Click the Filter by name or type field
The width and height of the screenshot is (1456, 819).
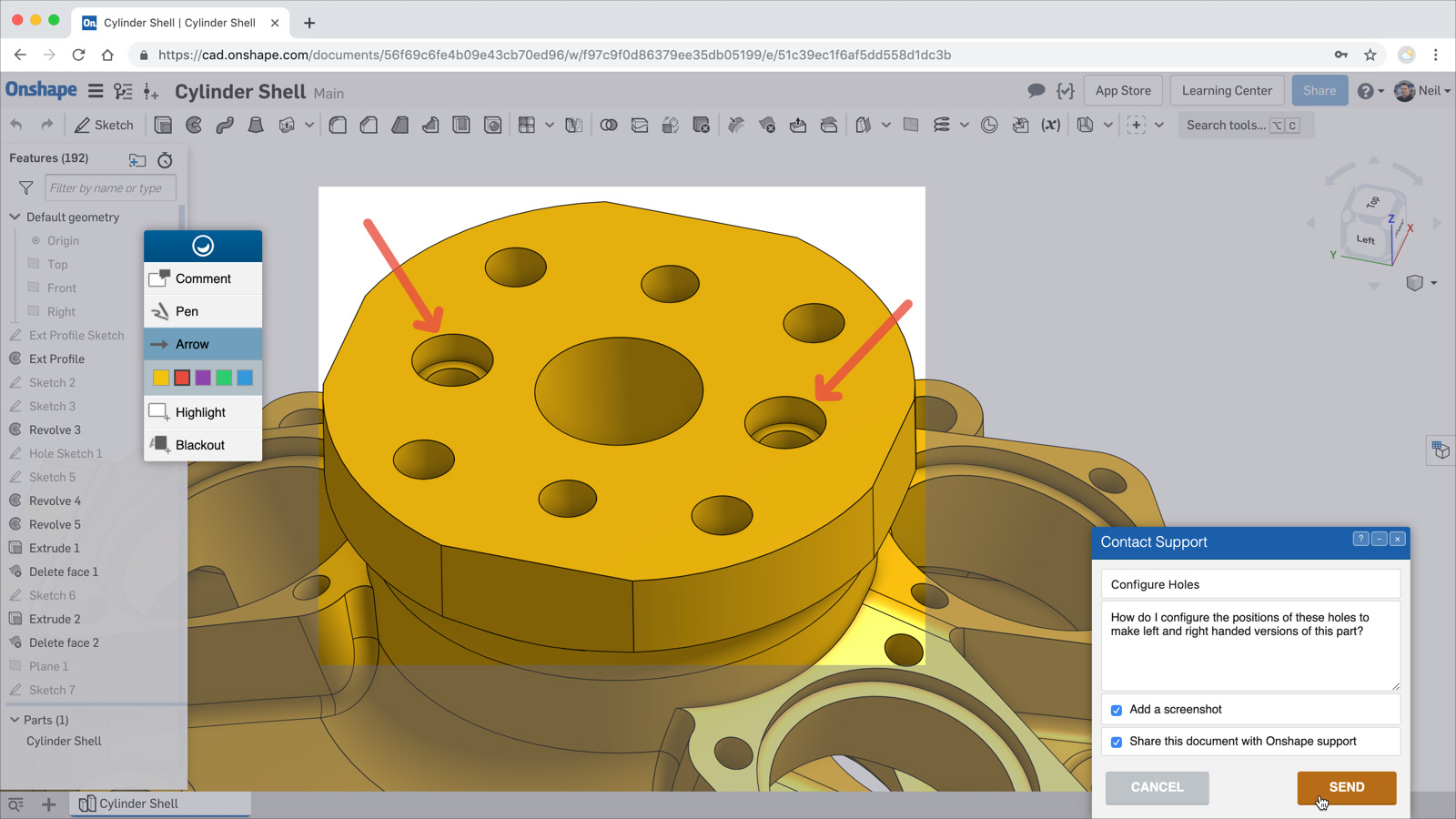pyautogui.click(x=110, y=187)
